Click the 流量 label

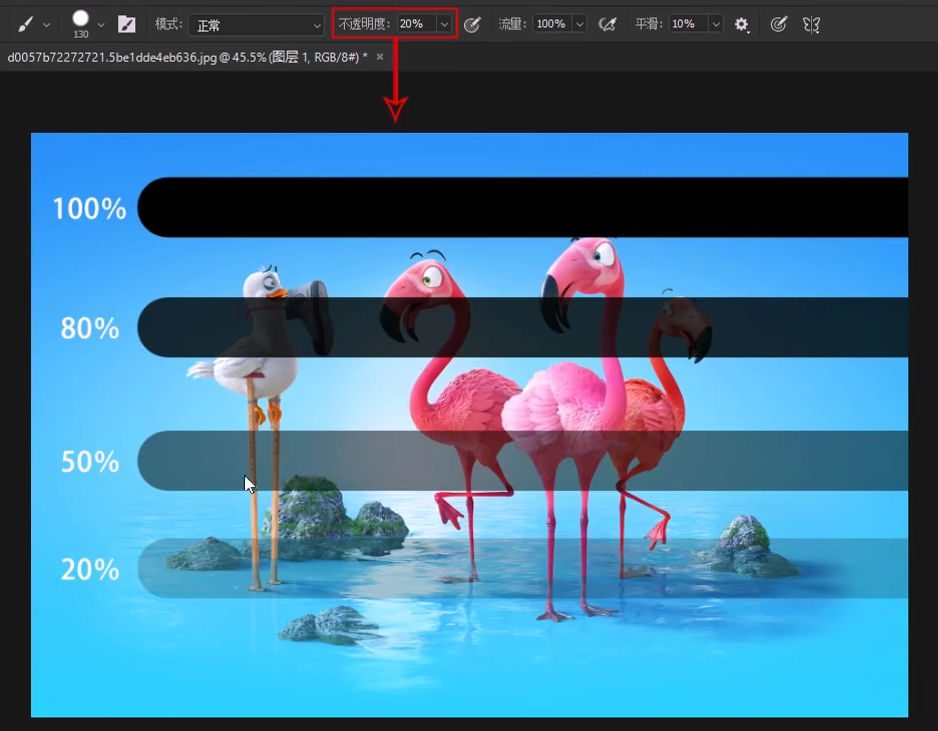(x=512, y=24)
